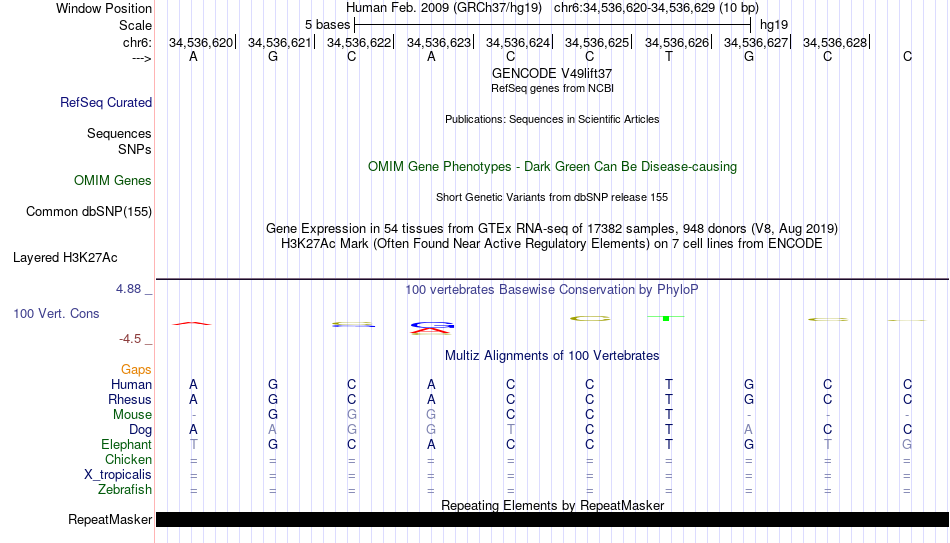Click the ---> sequence direction label
Viewport: 950px width, 543px height.
coord(142,58)
